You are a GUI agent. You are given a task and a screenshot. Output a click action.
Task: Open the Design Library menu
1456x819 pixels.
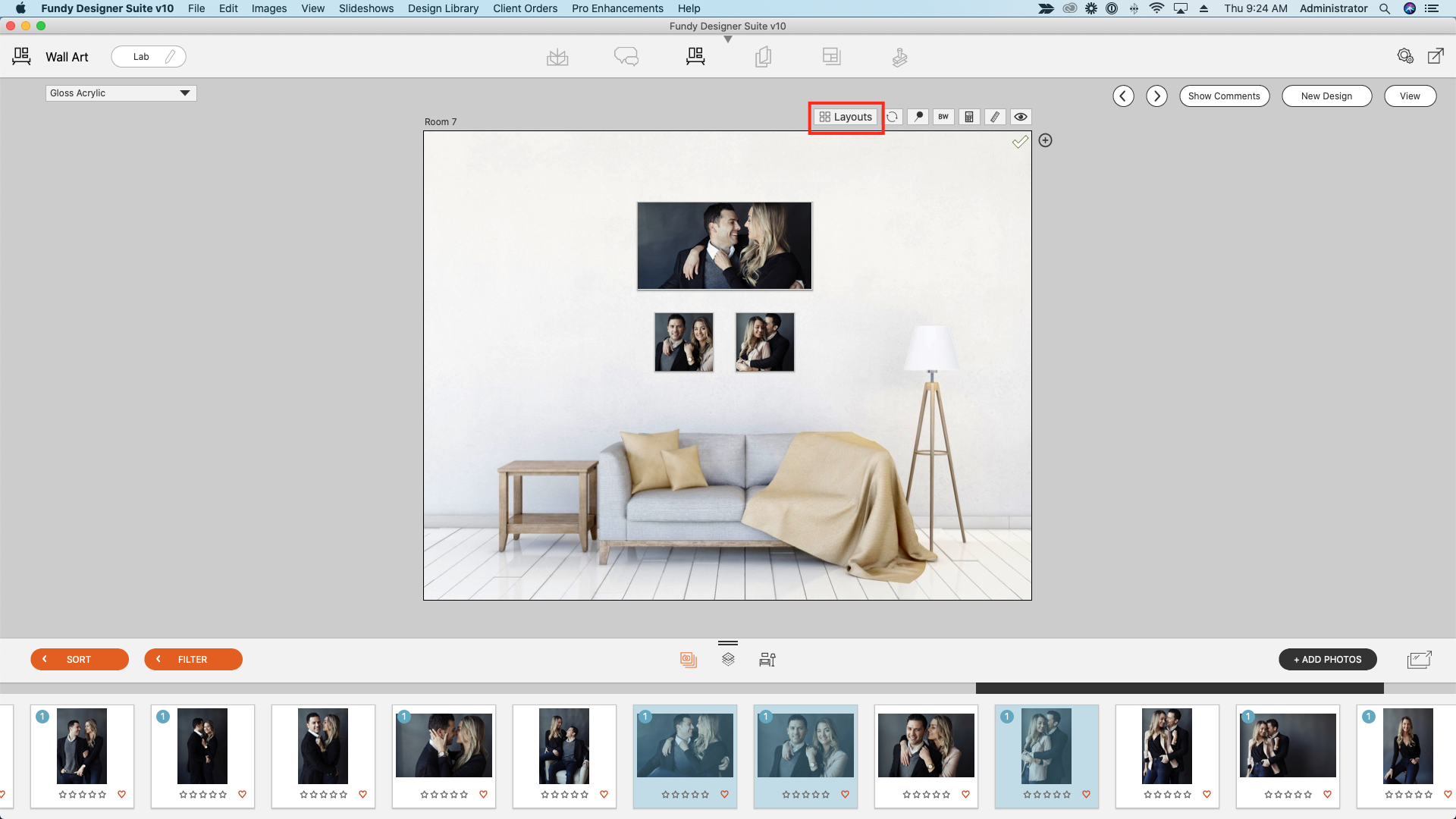pos(443,8)
